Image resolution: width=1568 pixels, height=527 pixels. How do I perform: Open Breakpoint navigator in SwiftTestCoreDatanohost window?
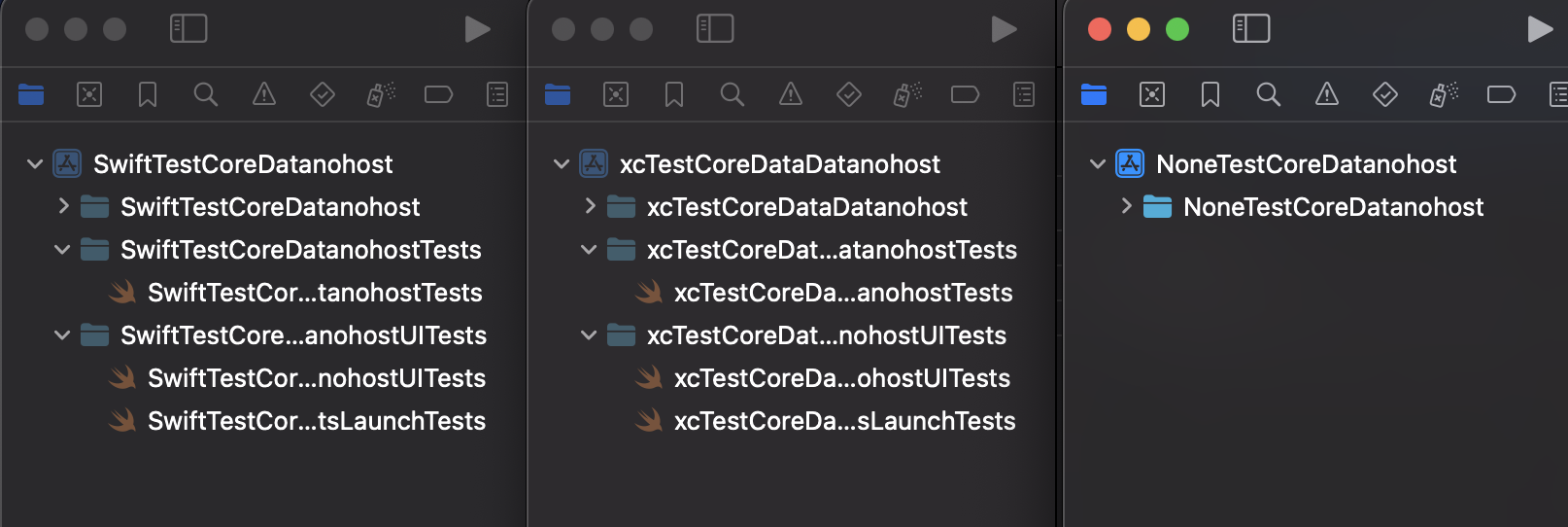[x=439, y=94]
